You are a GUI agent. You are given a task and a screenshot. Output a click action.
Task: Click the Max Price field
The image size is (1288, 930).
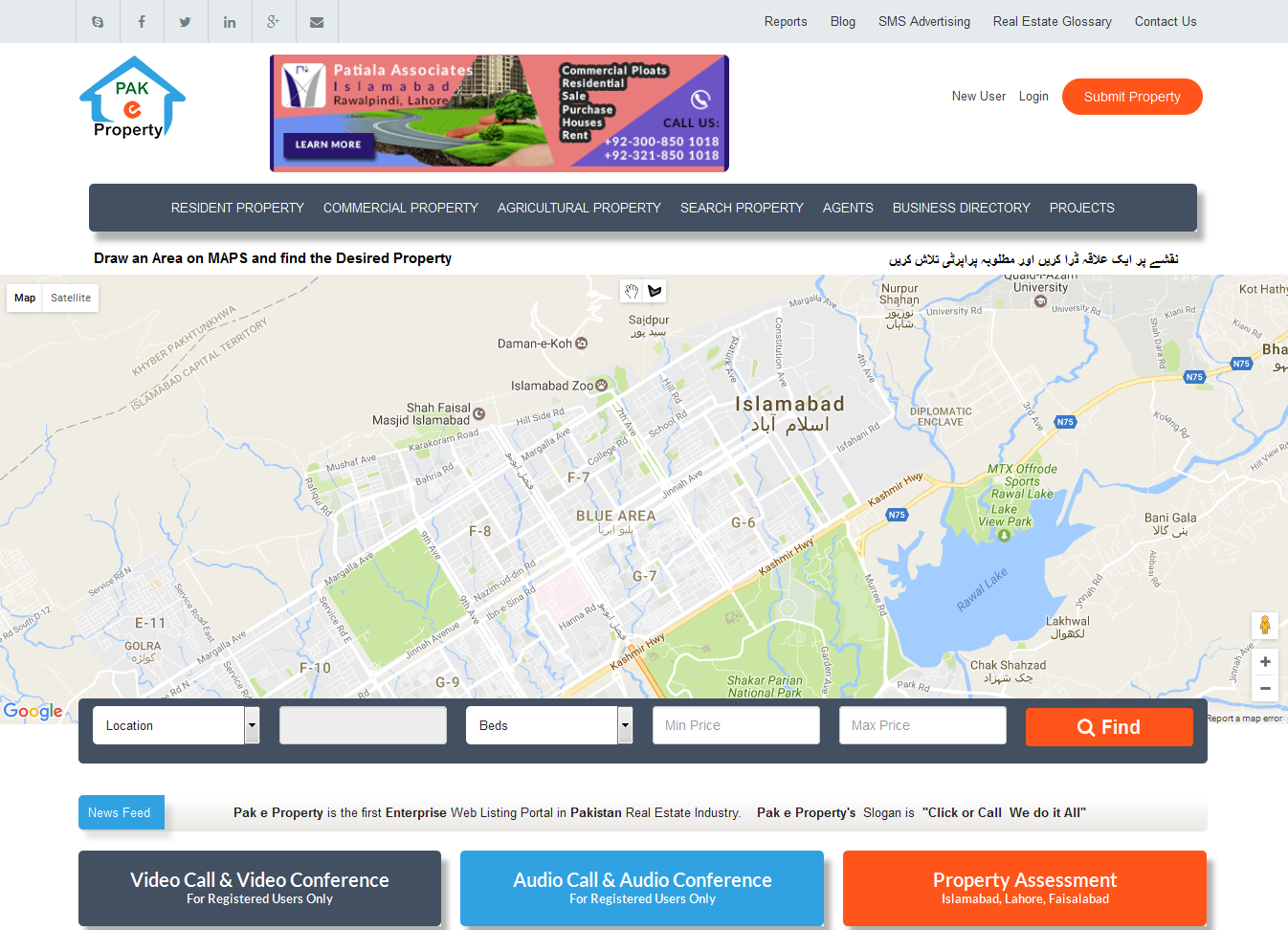point(922,725)
